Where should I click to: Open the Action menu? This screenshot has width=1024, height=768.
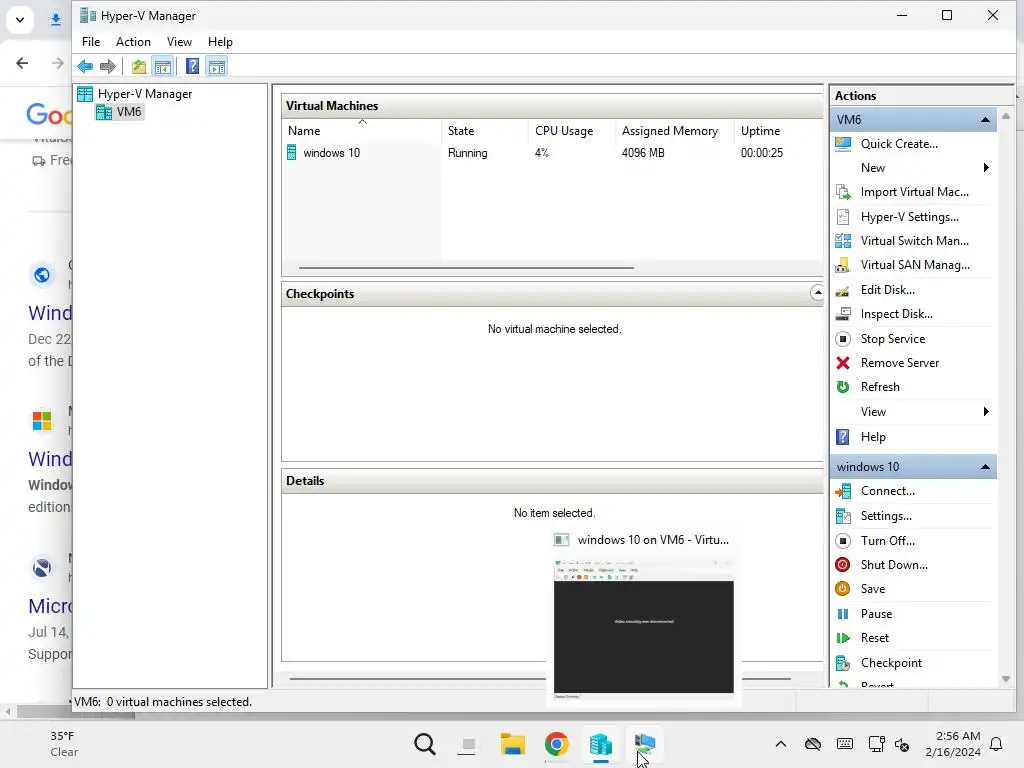click(133, 42)
